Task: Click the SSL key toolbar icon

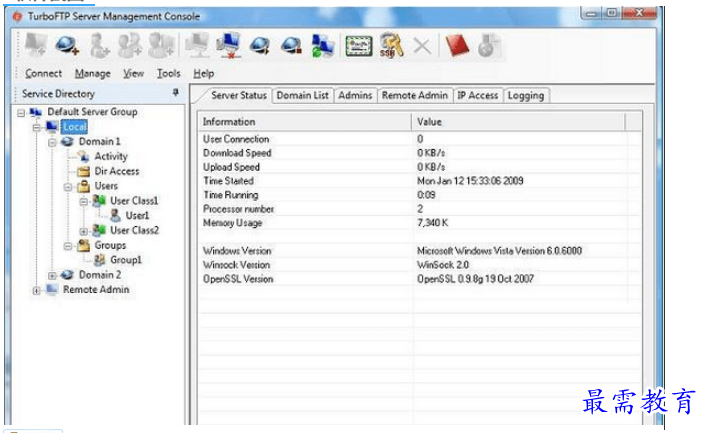Action: click(x=390, y=44)
